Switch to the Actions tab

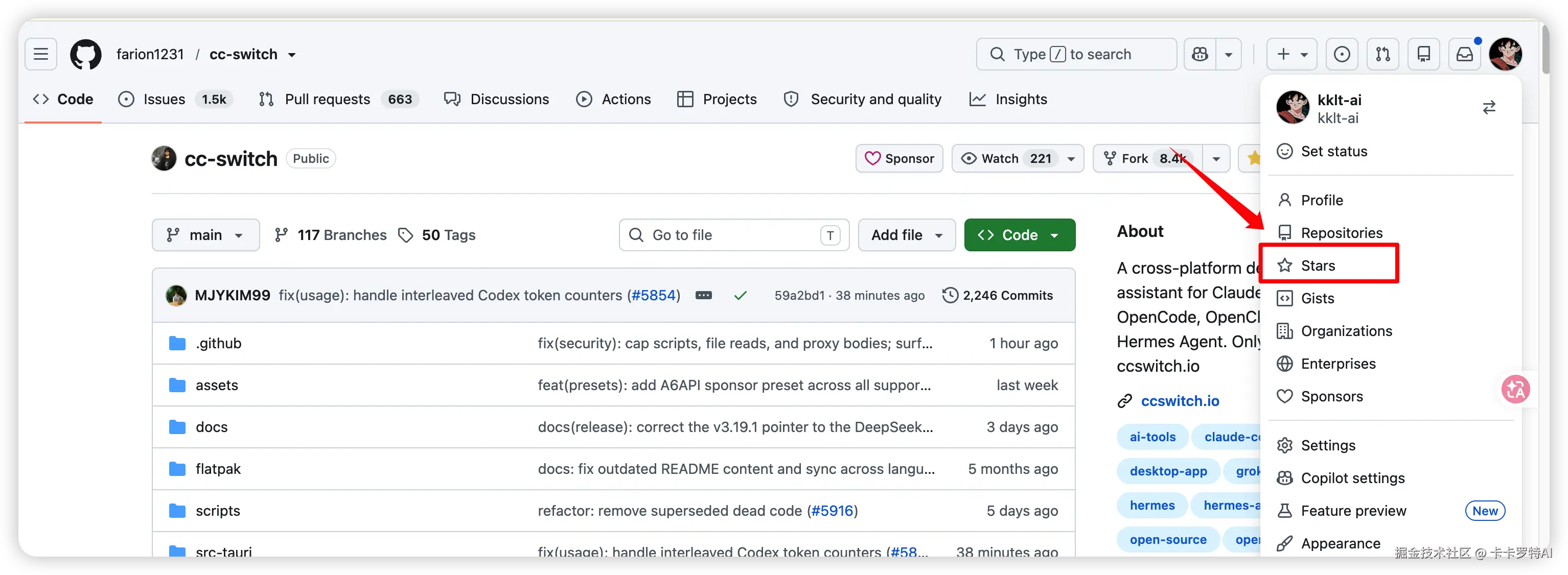tap(614, 99)
